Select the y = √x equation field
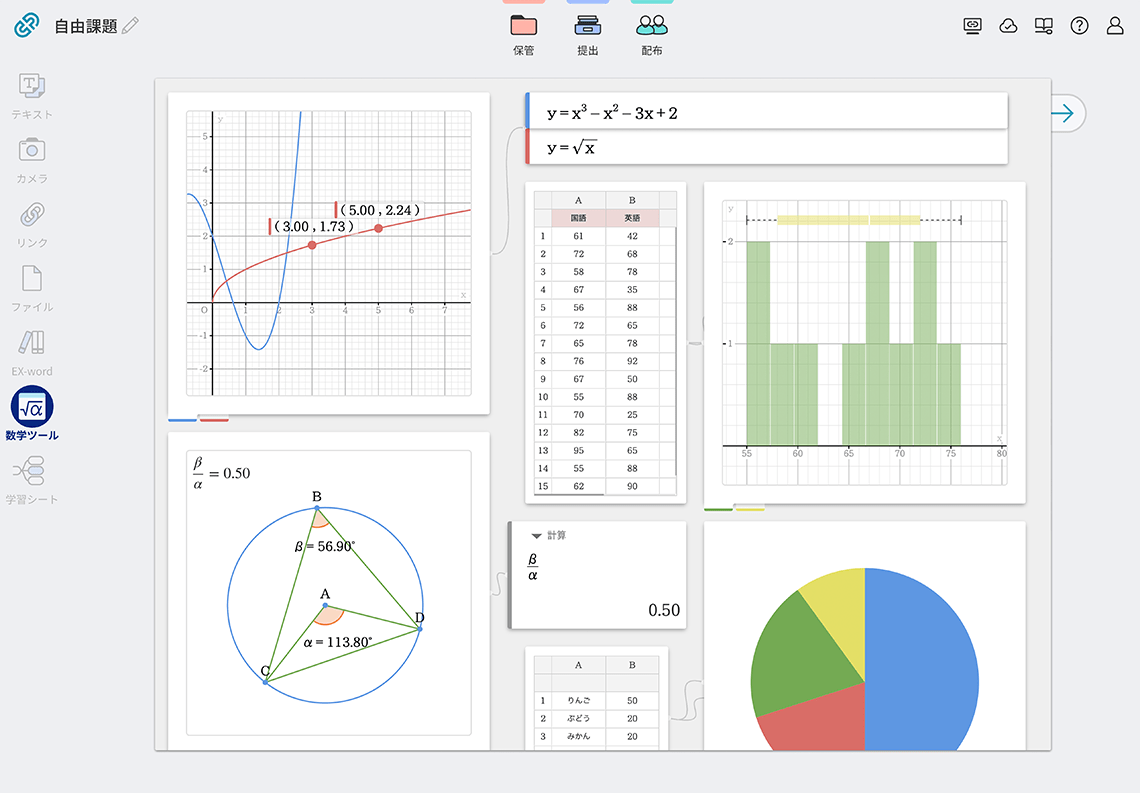 [x=766, y=148]
